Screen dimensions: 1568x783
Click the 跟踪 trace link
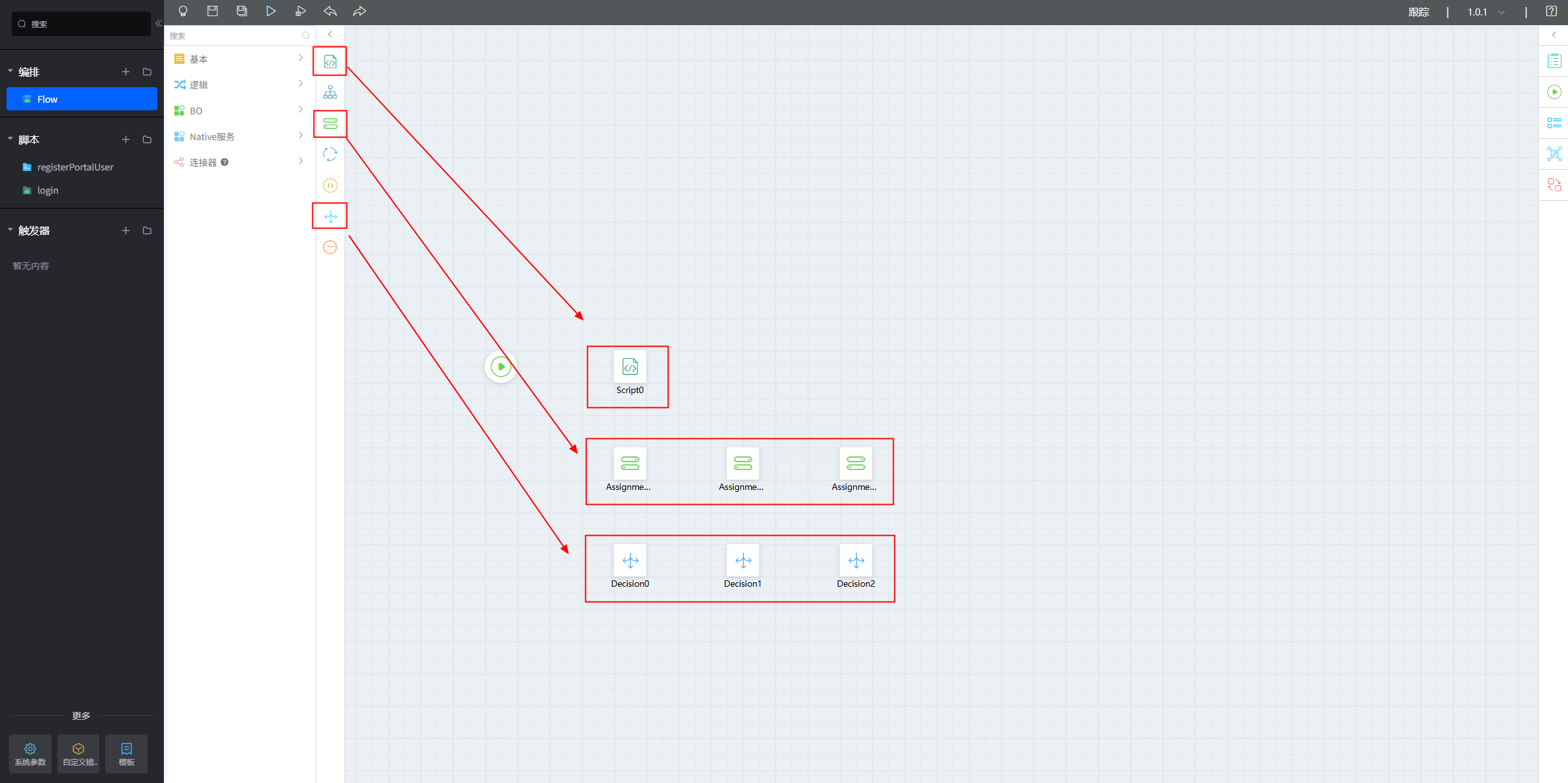pyautogui.click(x=1418, y=12)
